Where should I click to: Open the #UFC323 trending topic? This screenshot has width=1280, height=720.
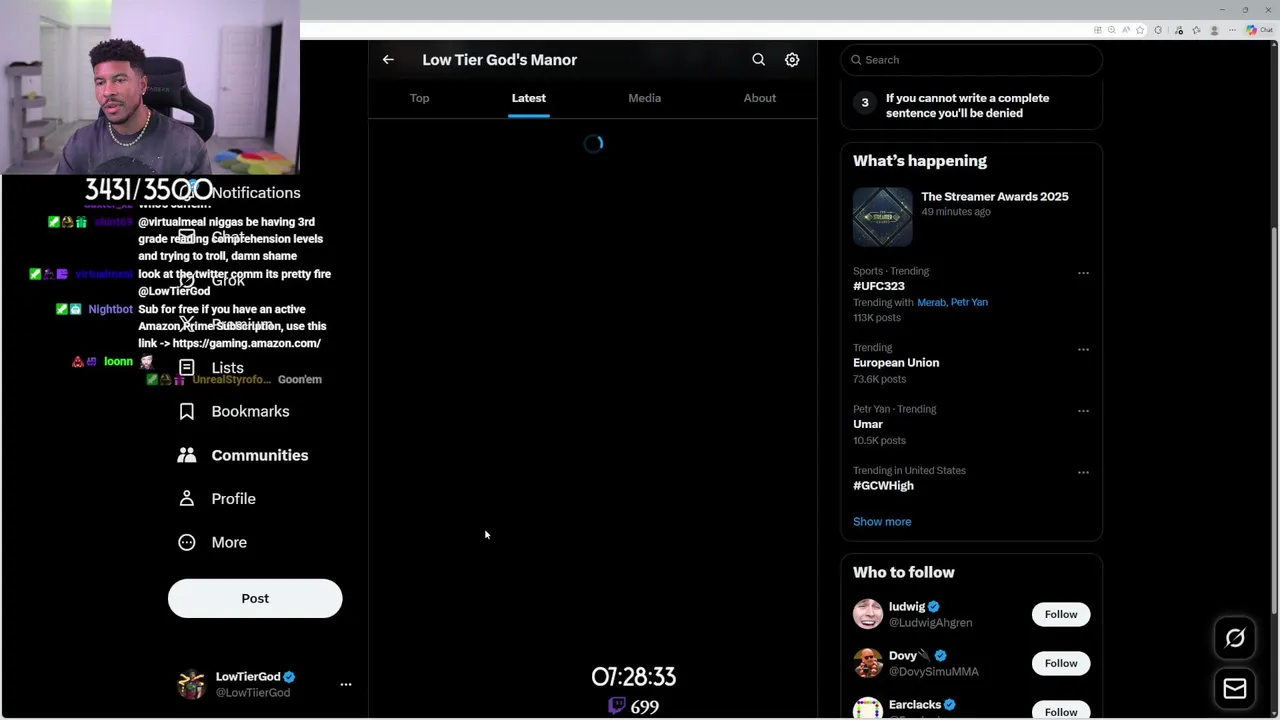[879, 286]
